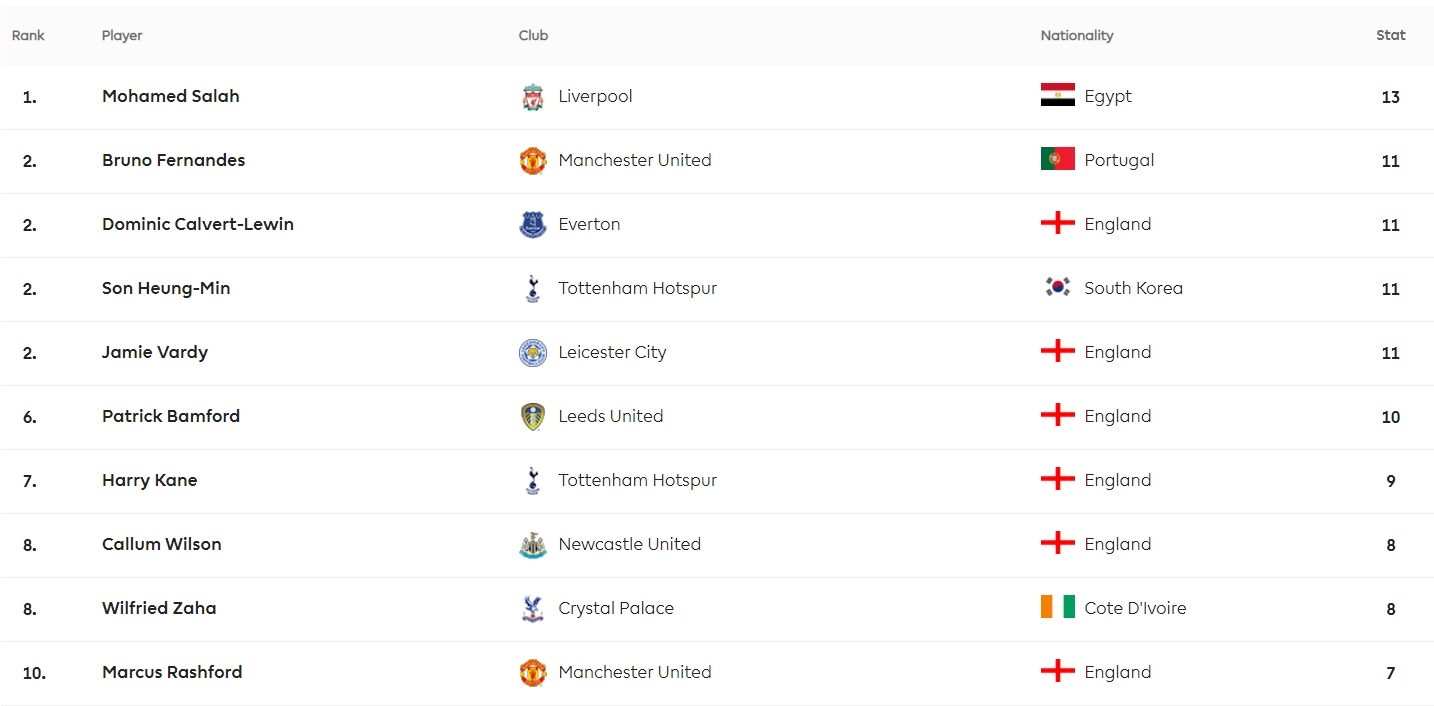Select Son Heung-Min player name
The width and height of the screenshot is (1434, 706).
(x=166, y=288)
